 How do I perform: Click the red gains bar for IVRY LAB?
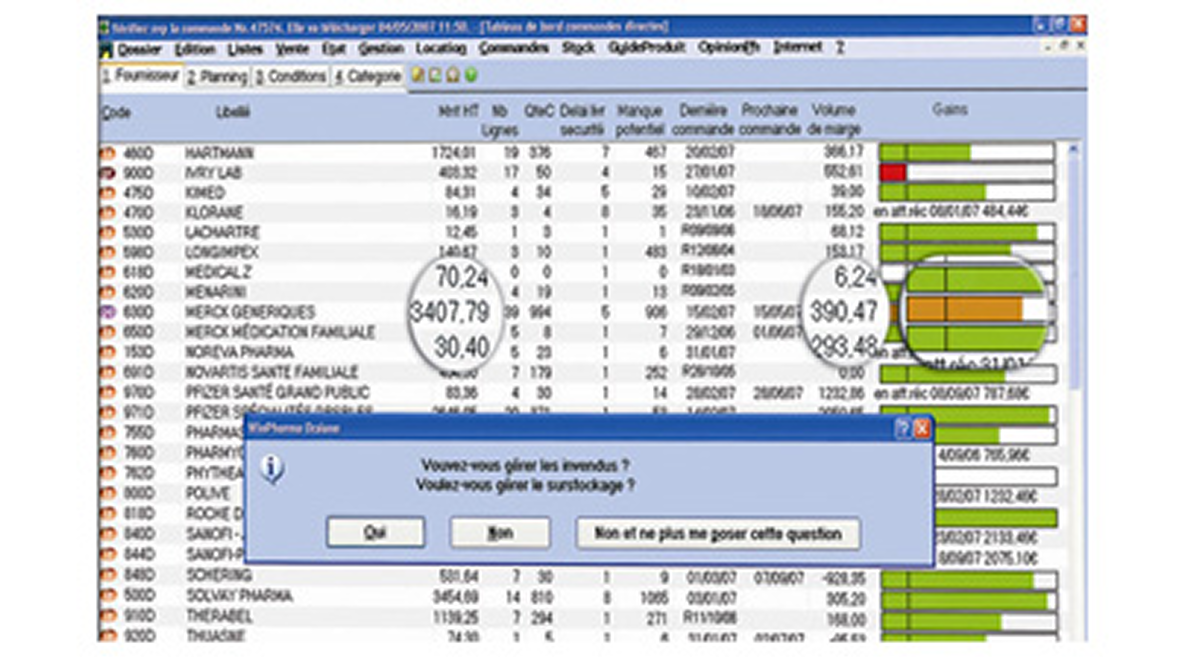893,173
